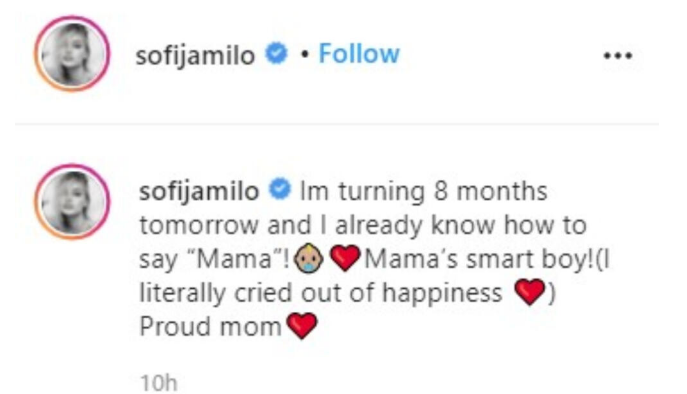View story from header profile avatar
The width and height of the screenshot is (687, 394).
tap(72, 54)
